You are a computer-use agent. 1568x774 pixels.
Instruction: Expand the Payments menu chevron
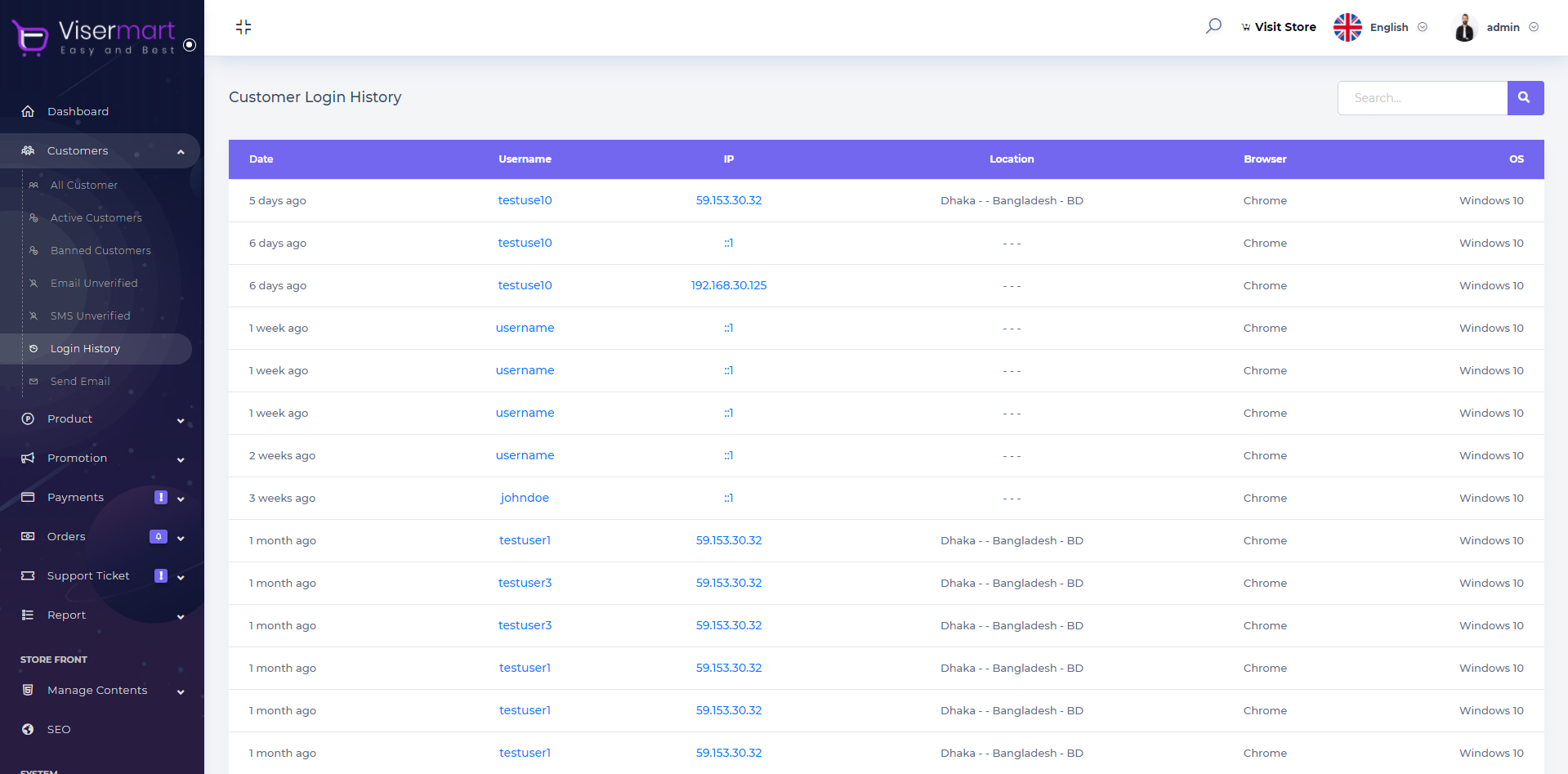click(x=181, y=499)
